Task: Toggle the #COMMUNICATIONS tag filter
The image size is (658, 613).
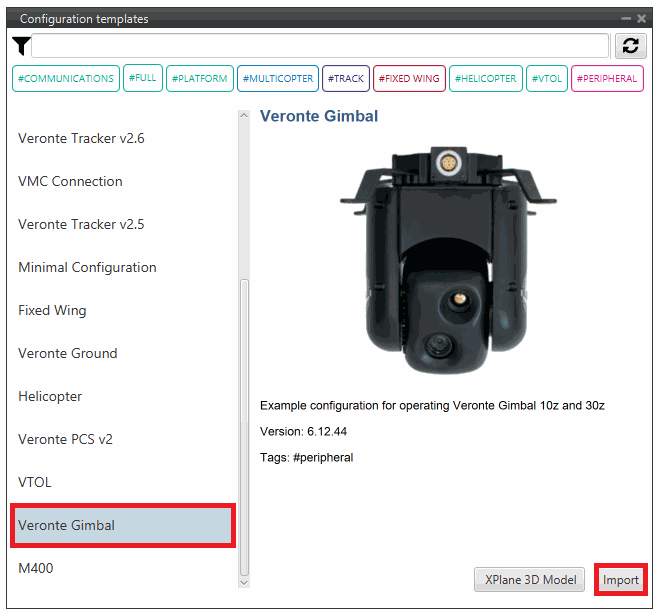Action: pos(66,79)
